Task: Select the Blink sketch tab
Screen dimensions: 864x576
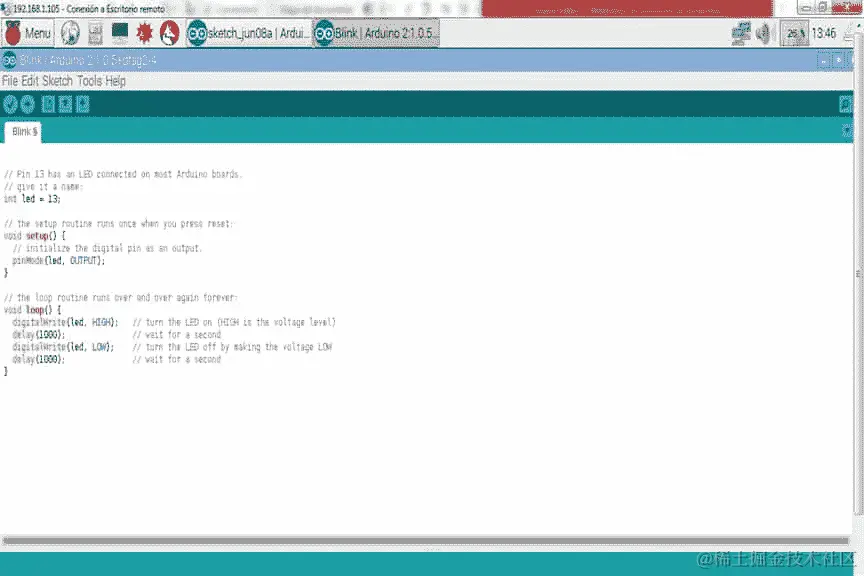Action: pos(23,132)
